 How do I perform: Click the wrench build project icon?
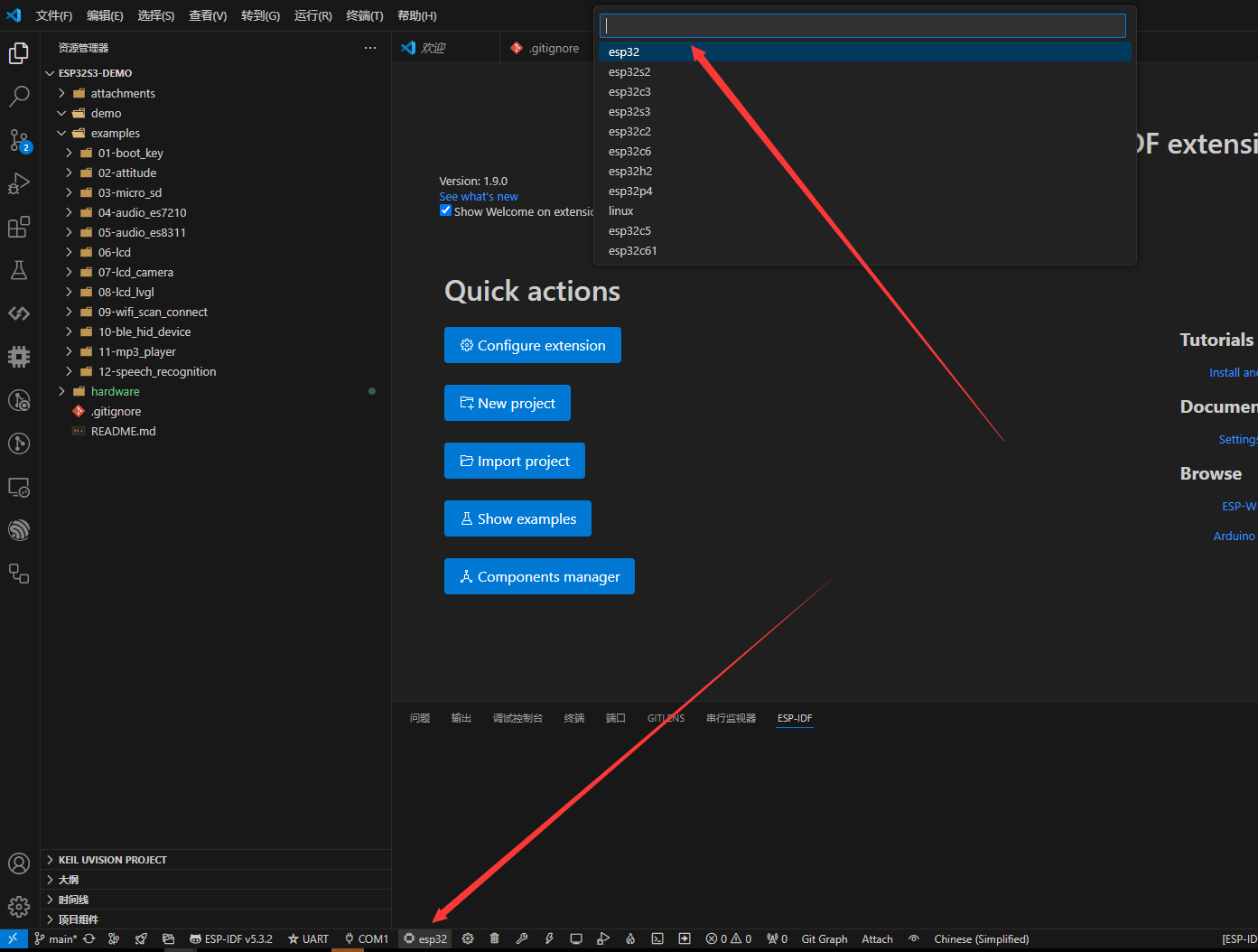[522, 938]
